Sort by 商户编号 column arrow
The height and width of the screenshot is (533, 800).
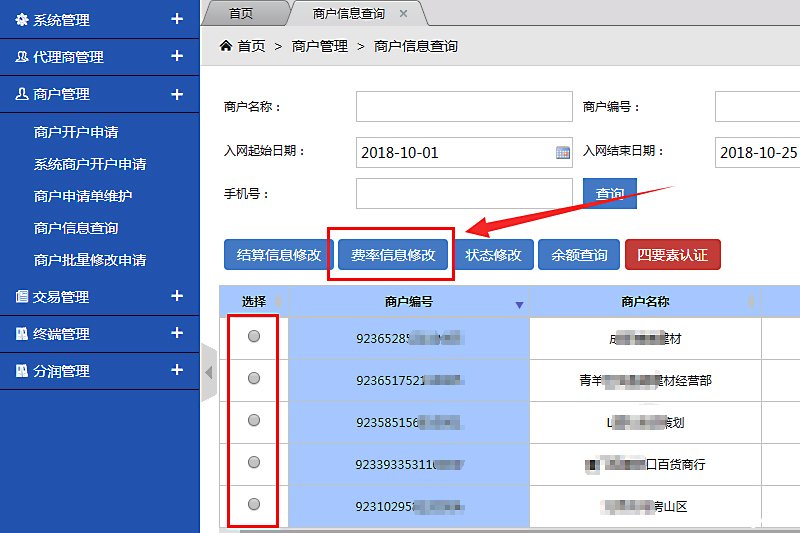click(x=519, y=304)
